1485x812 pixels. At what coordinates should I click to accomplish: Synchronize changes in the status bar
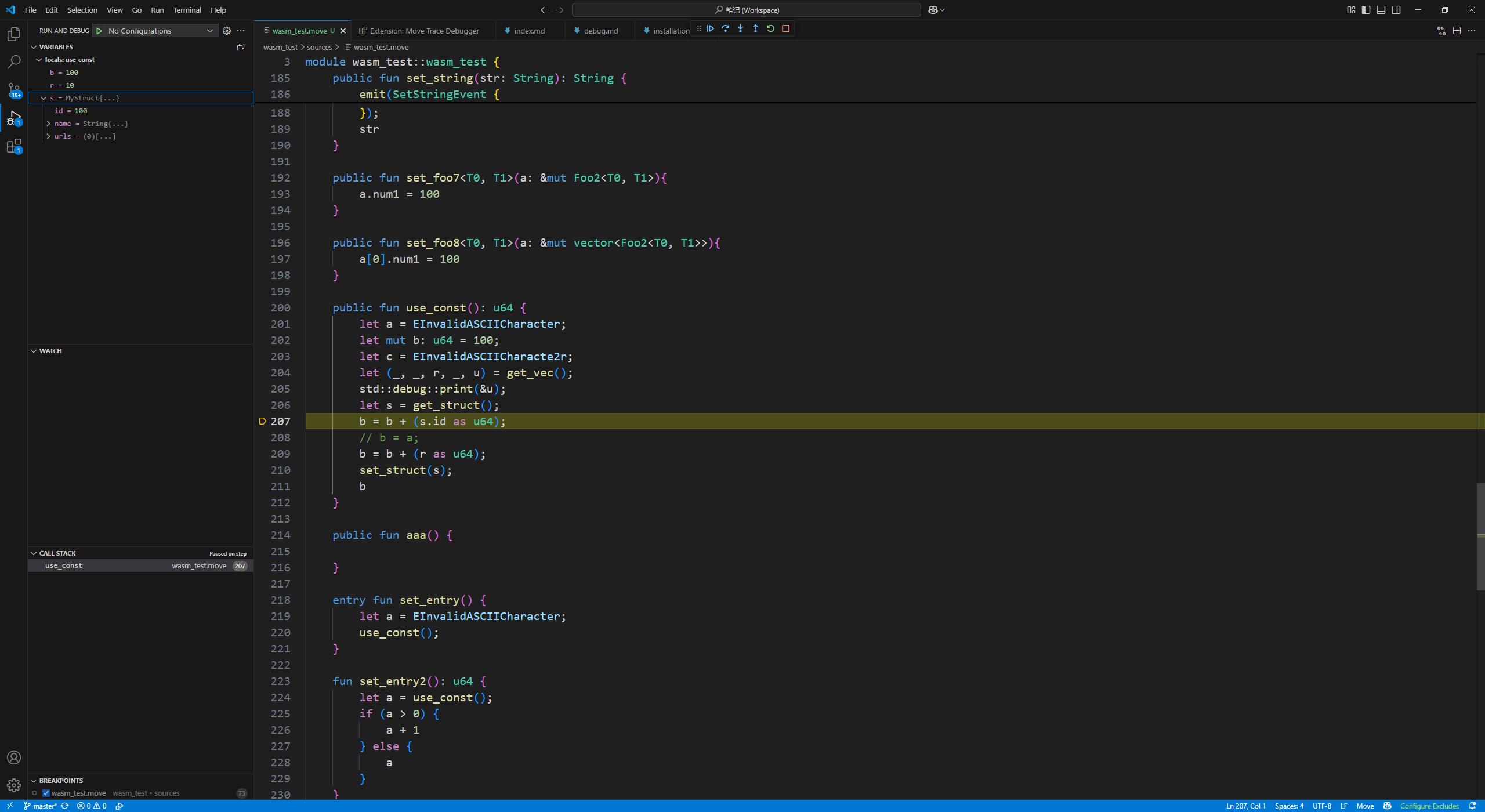click(65, 806)
